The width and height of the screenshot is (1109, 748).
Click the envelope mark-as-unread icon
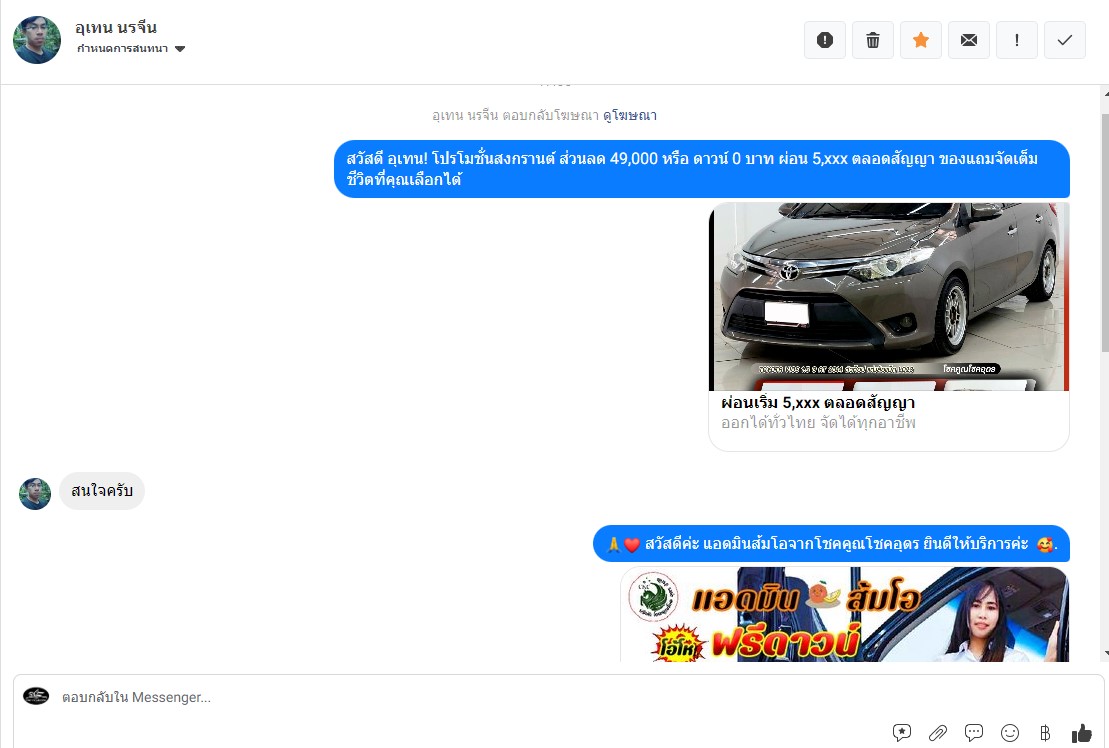(x=969, y=40)
